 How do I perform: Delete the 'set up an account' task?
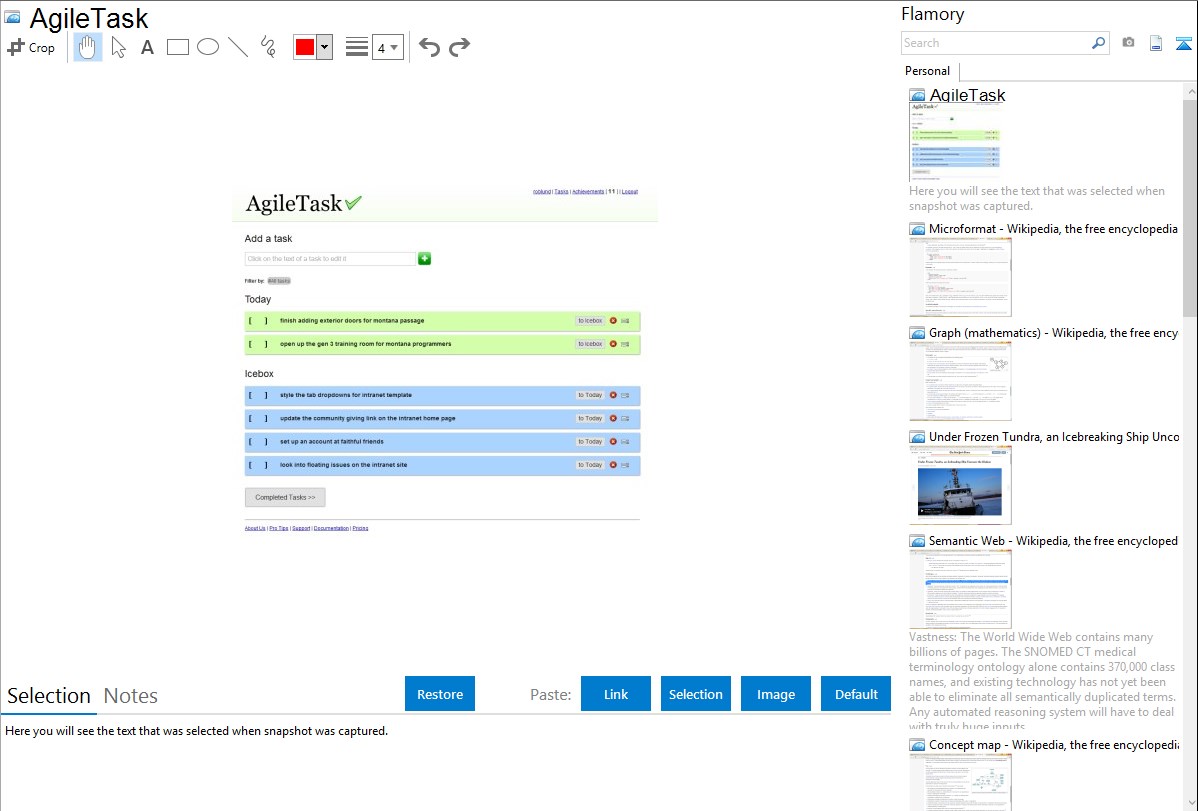point(613,442)
